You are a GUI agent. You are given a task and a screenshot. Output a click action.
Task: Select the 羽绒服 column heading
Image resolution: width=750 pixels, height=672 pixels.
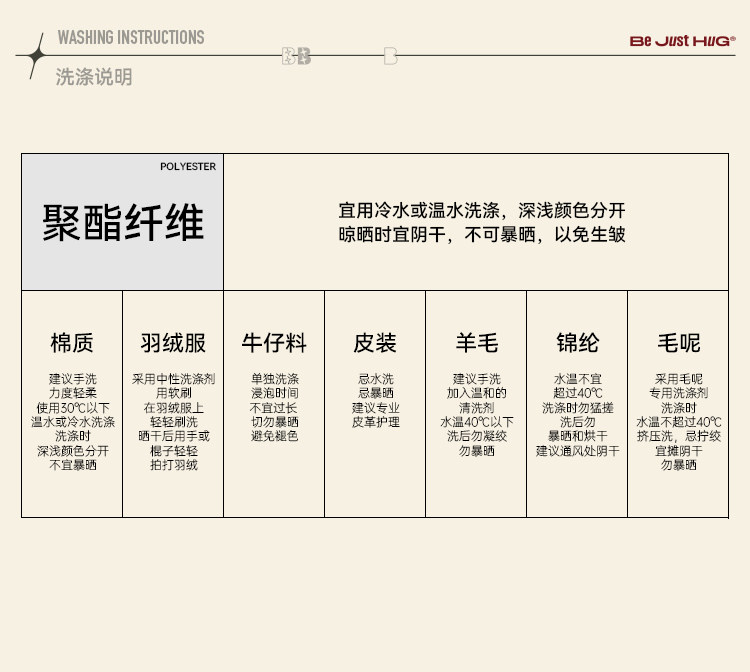tap(173, 343)
